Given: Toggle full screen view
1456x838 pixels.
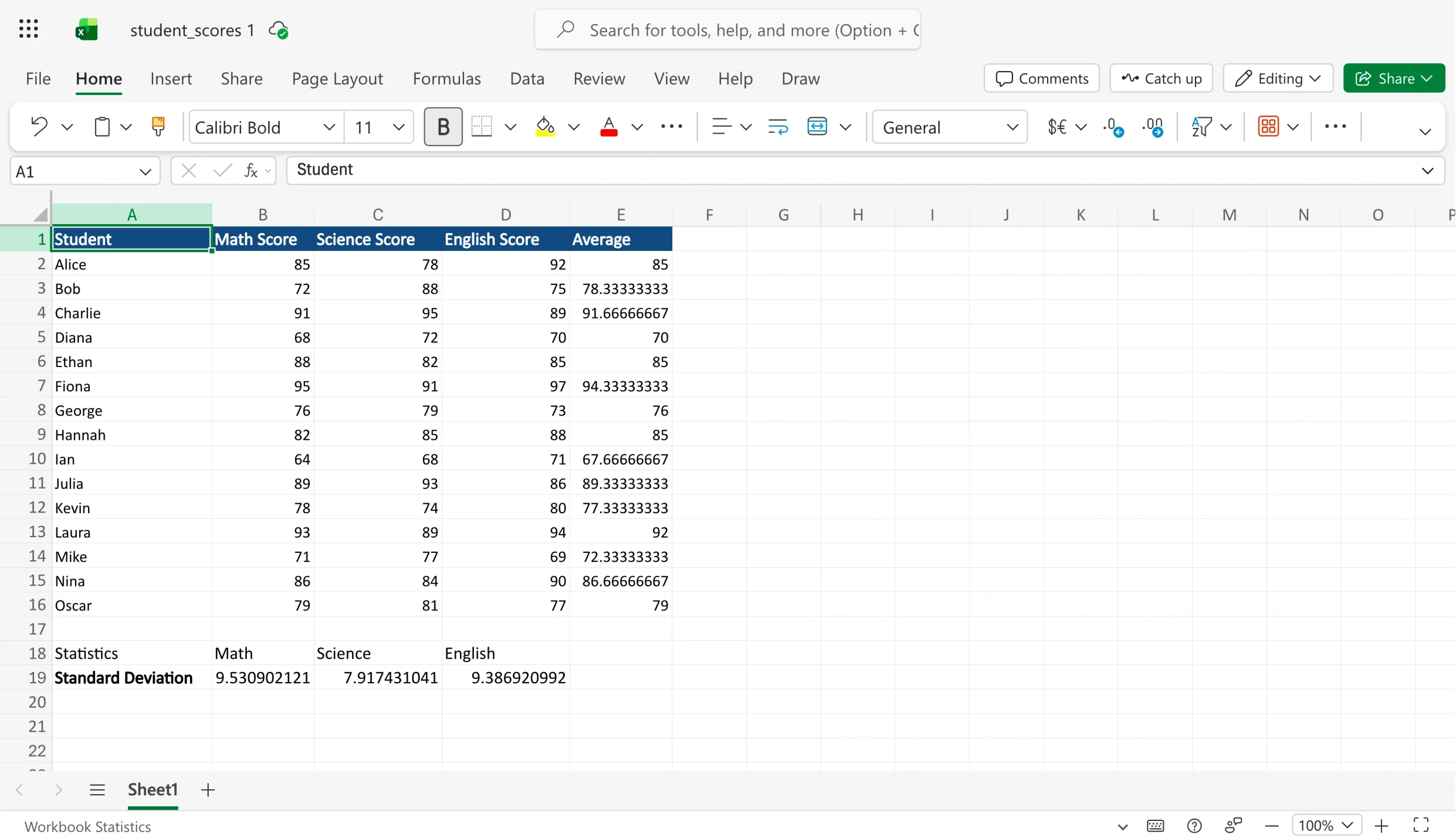Looking at the screenshot, I should pos(1421,825).
